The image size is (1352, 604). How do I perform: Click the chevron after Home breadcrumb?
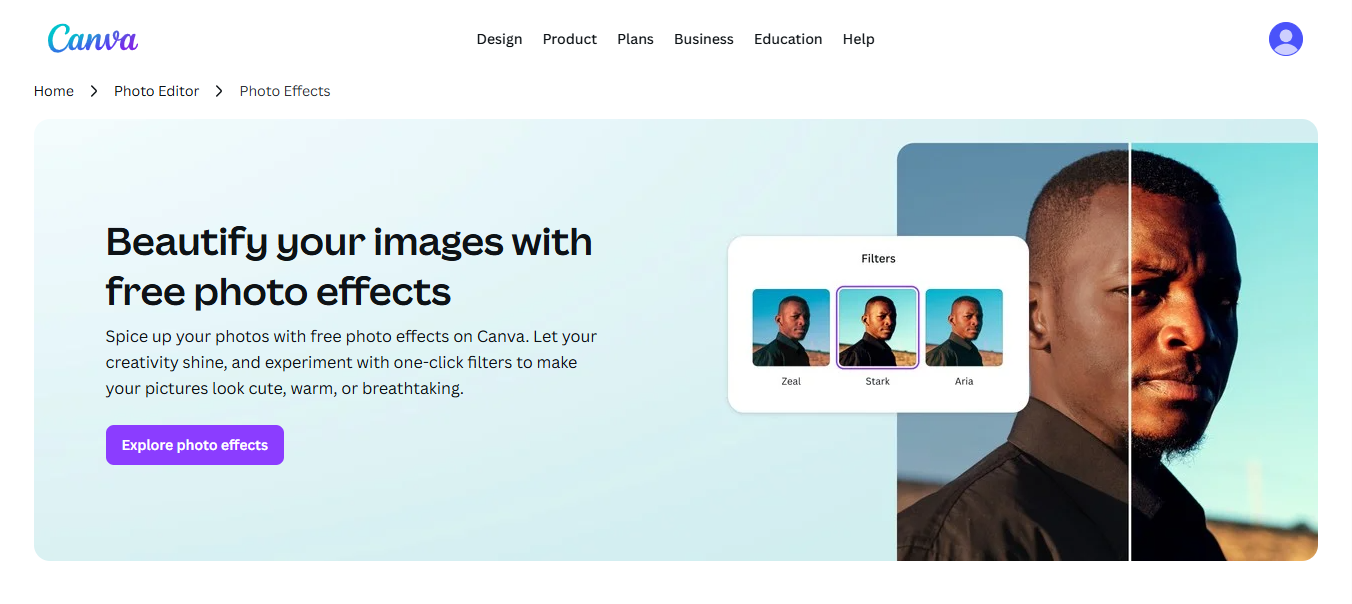point(93,90)
